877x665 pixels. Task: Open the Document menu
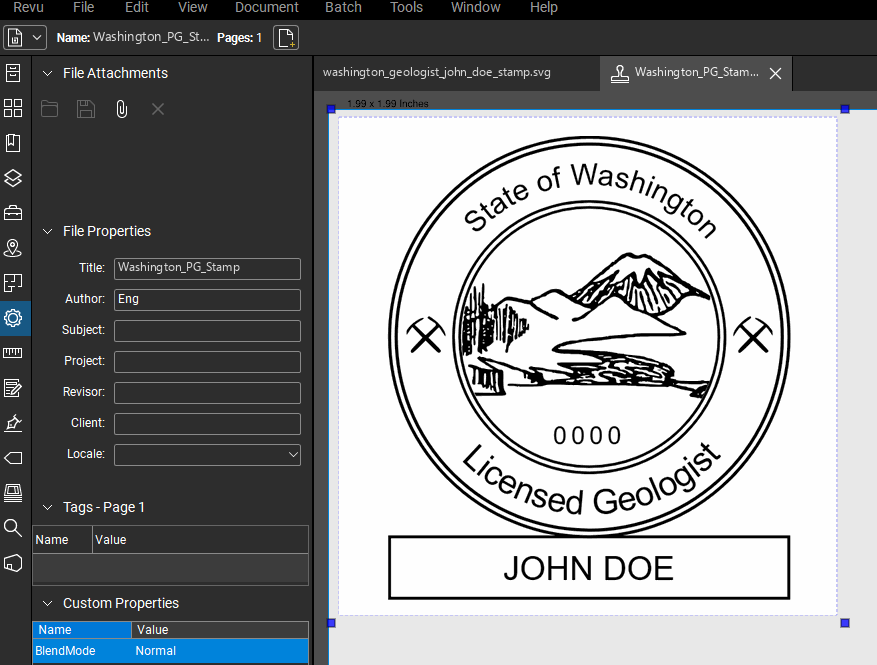[267, 7]
